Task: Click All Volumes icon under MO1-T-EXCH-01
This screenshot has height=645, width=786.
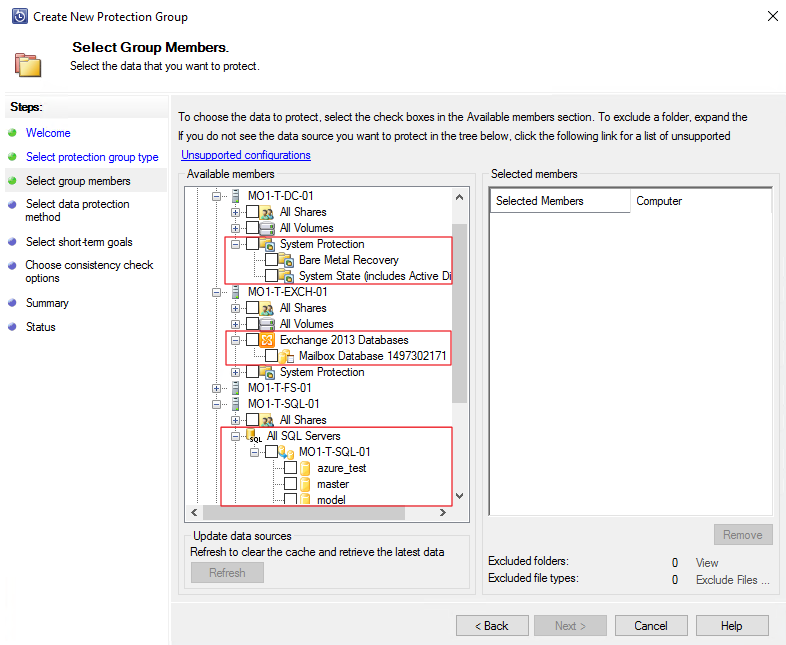Action: point(267,324)
